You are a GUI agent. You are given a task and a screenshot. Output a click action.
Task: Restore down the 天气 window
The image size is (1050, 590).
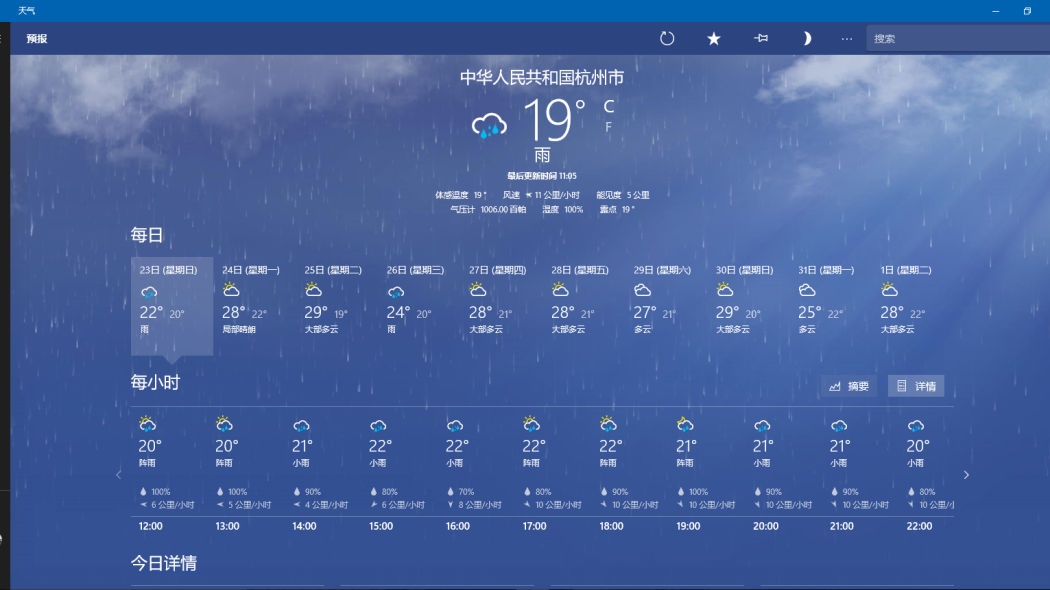click(x=1027, y=11)
